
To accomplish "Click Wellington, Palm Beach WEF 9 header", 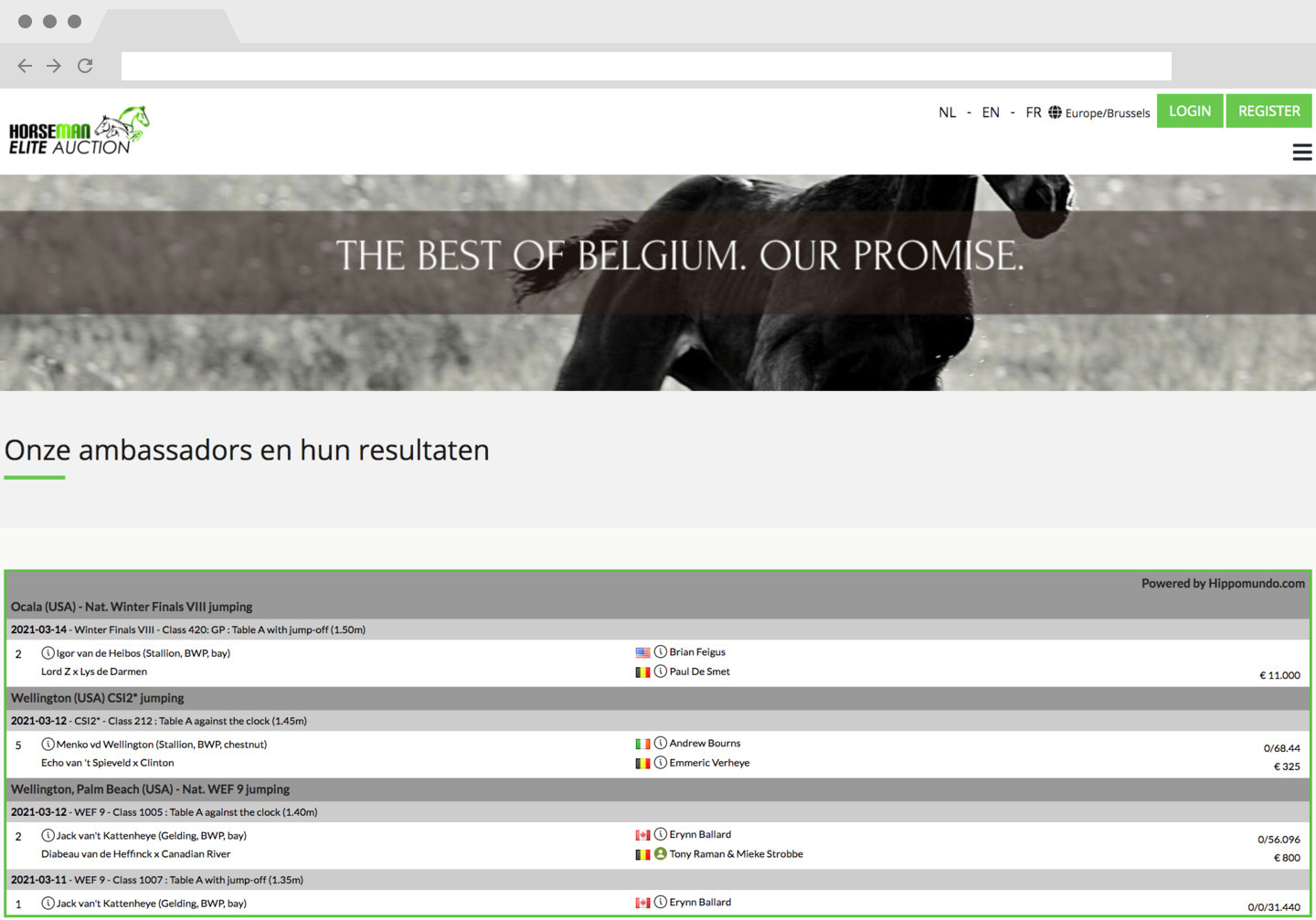I will (x=150, y=789).
